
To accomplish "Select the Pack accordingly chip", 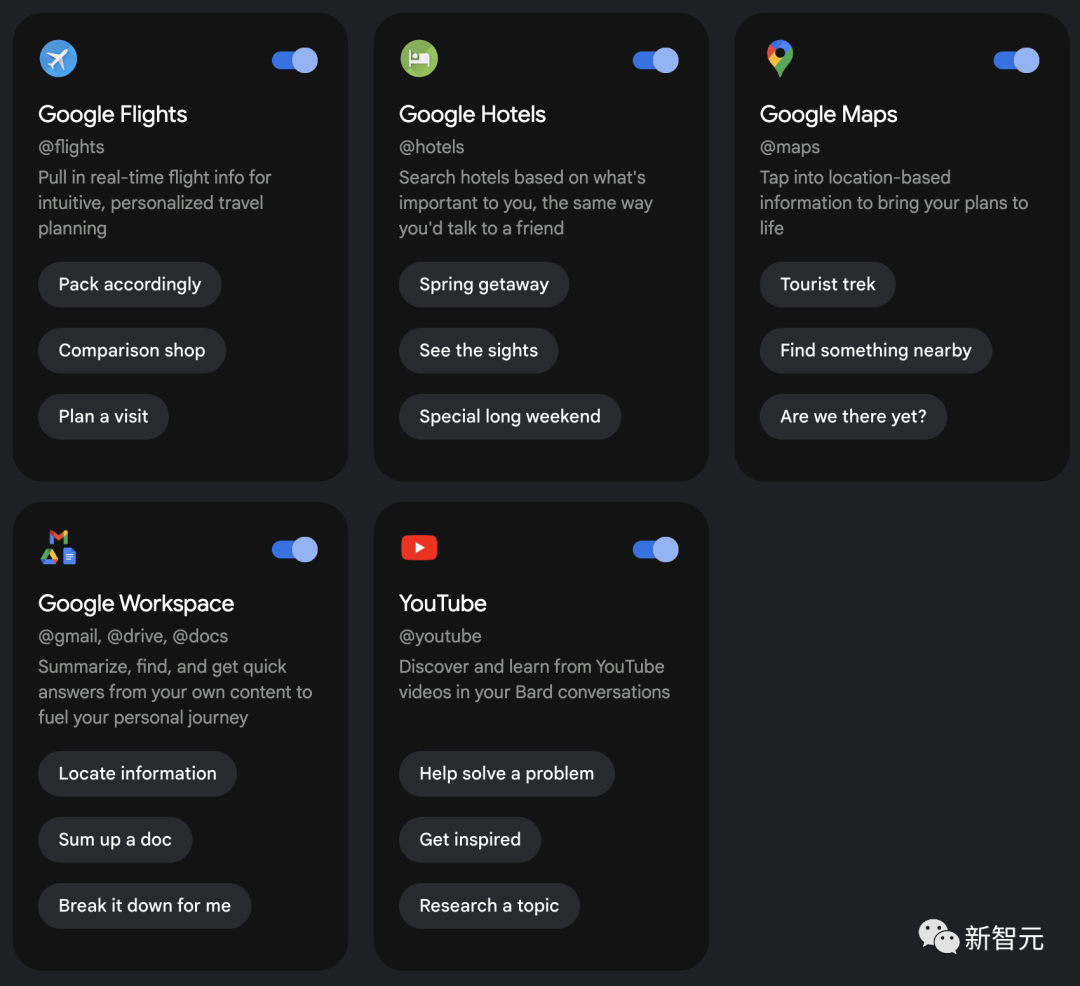I will tap(129, 284).
